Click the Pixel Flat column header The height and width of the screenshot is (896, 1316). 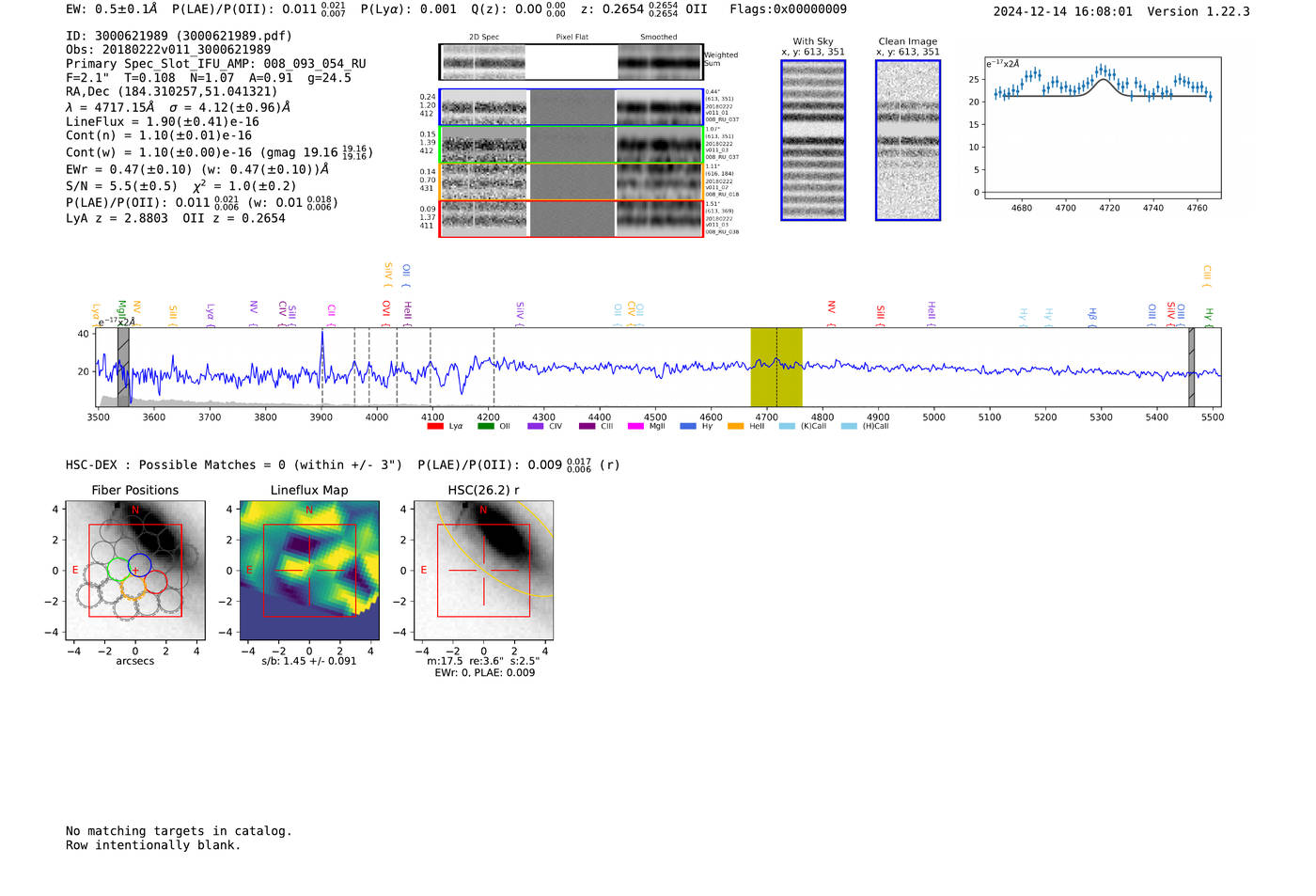(572, 38)
